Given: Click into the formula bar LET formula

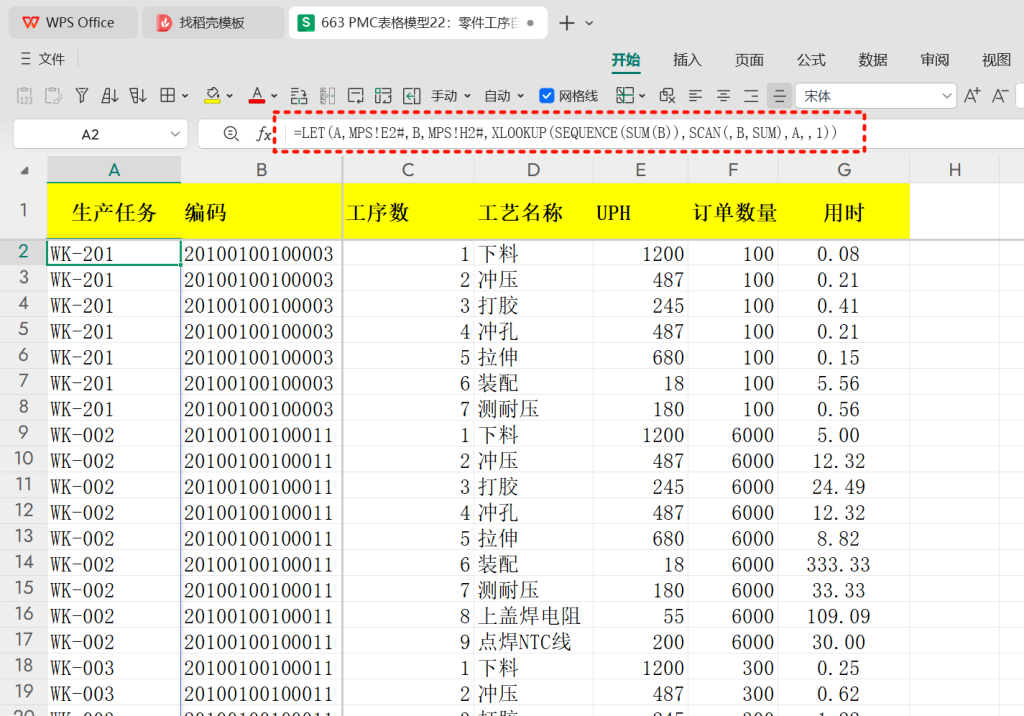Looking at the screenshot, I should click(x=566, y=133).
